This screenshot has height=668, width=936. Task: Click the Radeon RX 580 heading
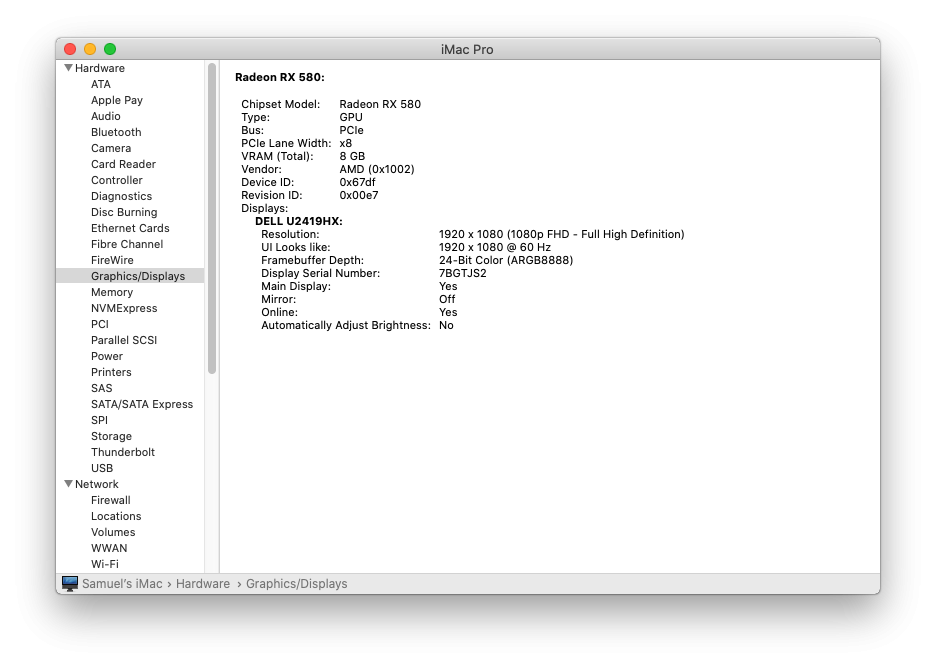tap(280, 77)
